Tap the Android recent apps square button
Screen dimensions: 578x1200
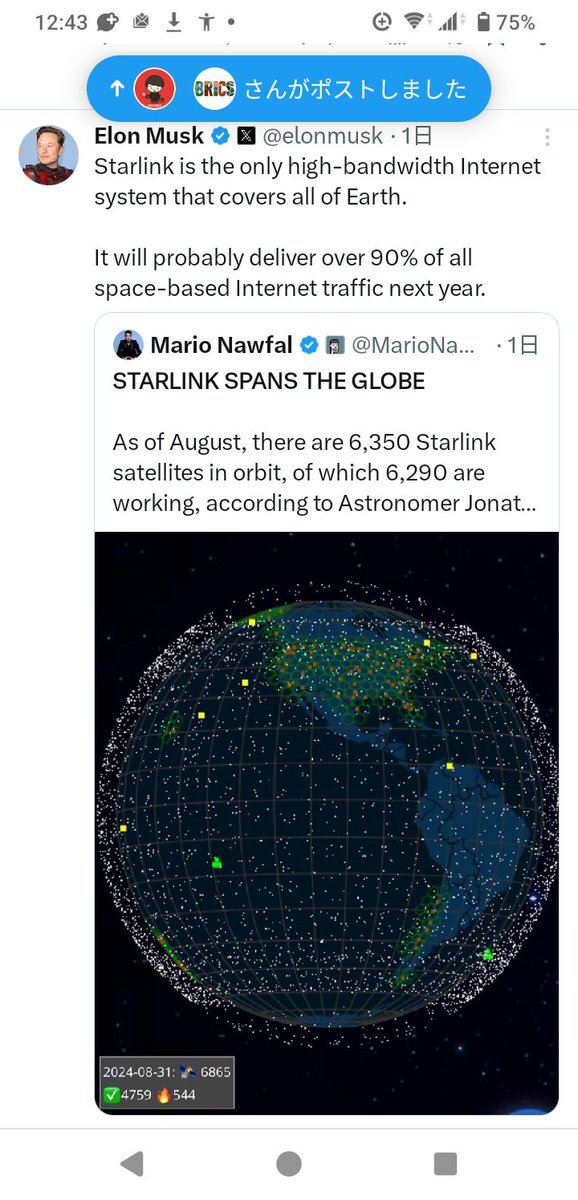(x=445, y=1163)
